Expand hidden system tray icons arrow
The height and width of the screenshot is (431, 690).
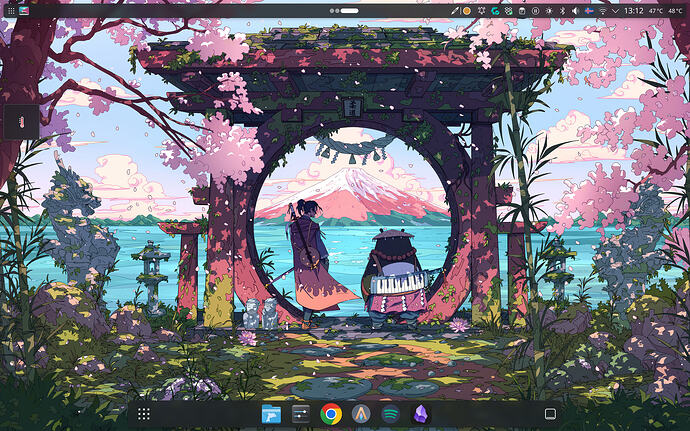point(616,11)
